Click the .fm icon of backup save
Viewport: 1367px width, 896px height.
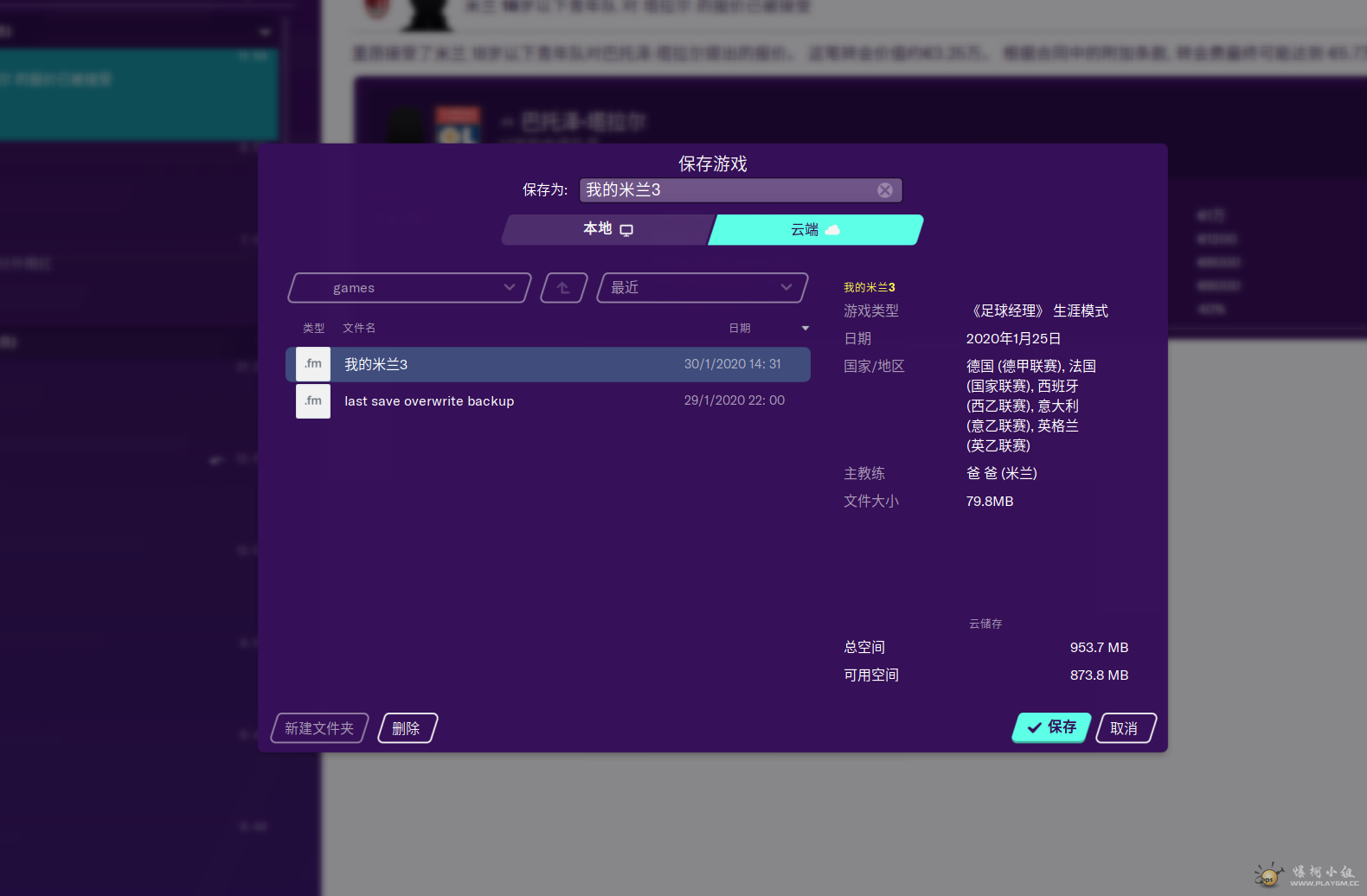pyautogui.click(x=313, y=401)
